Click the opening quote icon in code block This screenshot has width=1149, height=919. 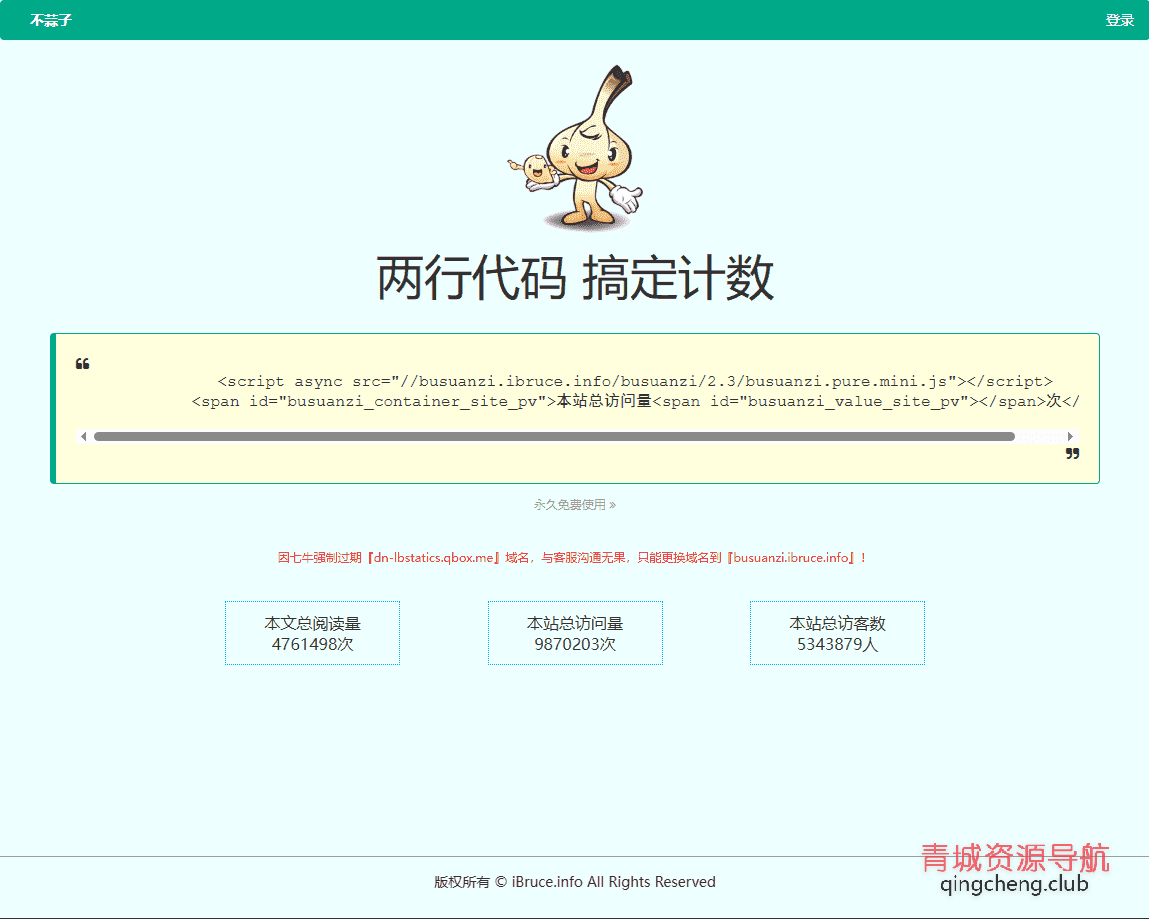[83, 364]
